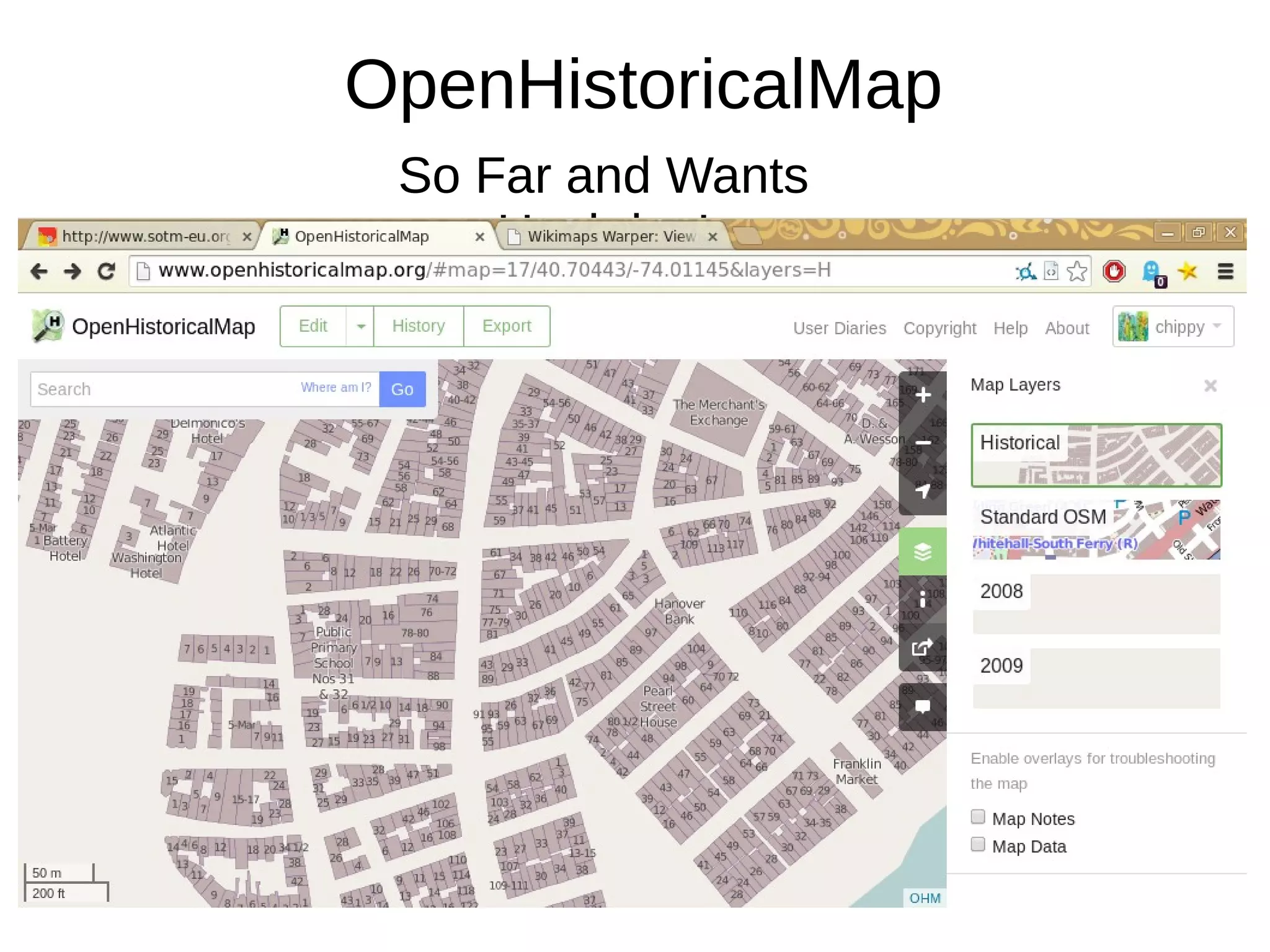
Task: Open the share map icon
Action: coord(923,647)
